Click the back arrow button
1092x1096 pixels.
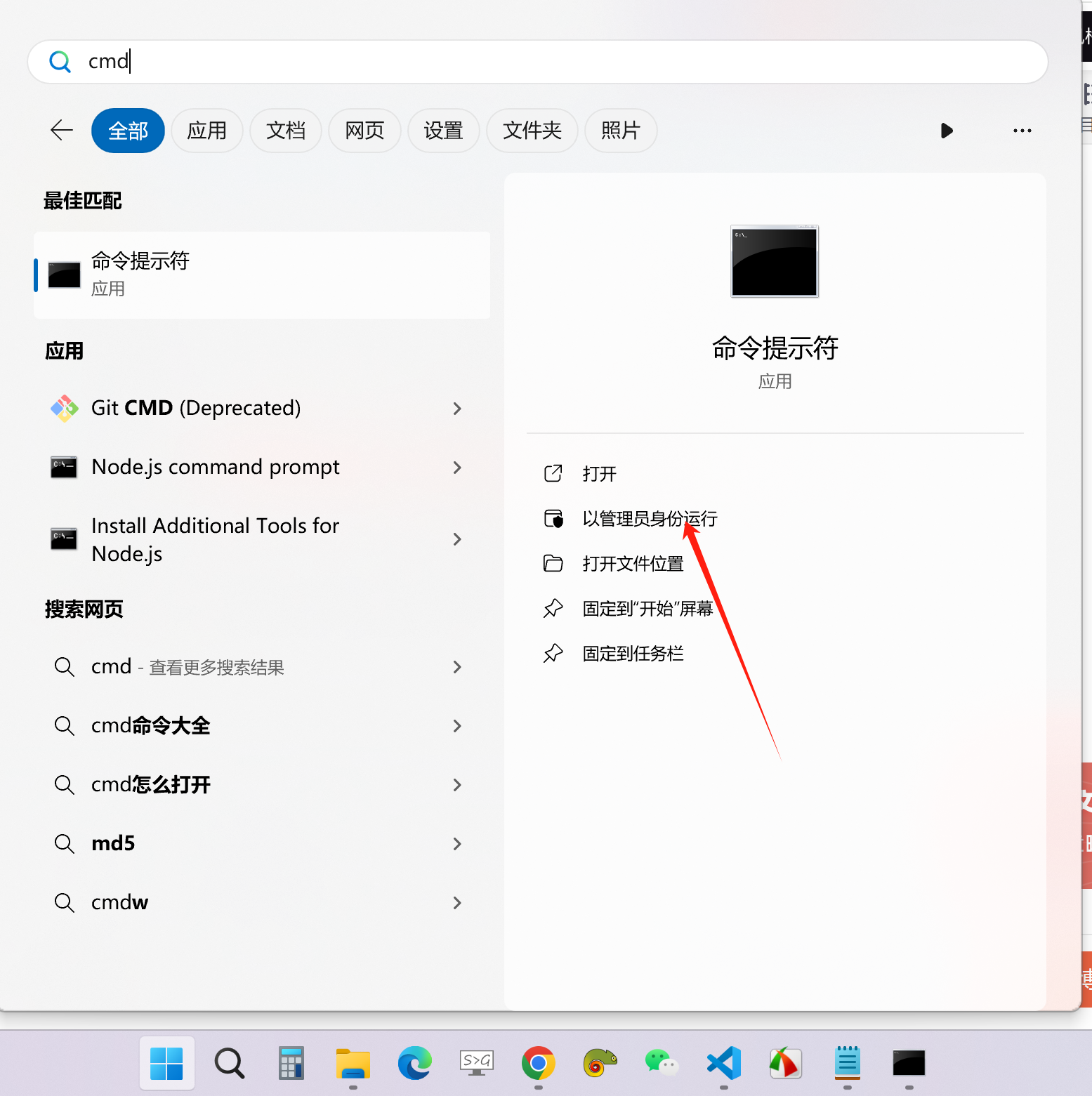[62, 130]
